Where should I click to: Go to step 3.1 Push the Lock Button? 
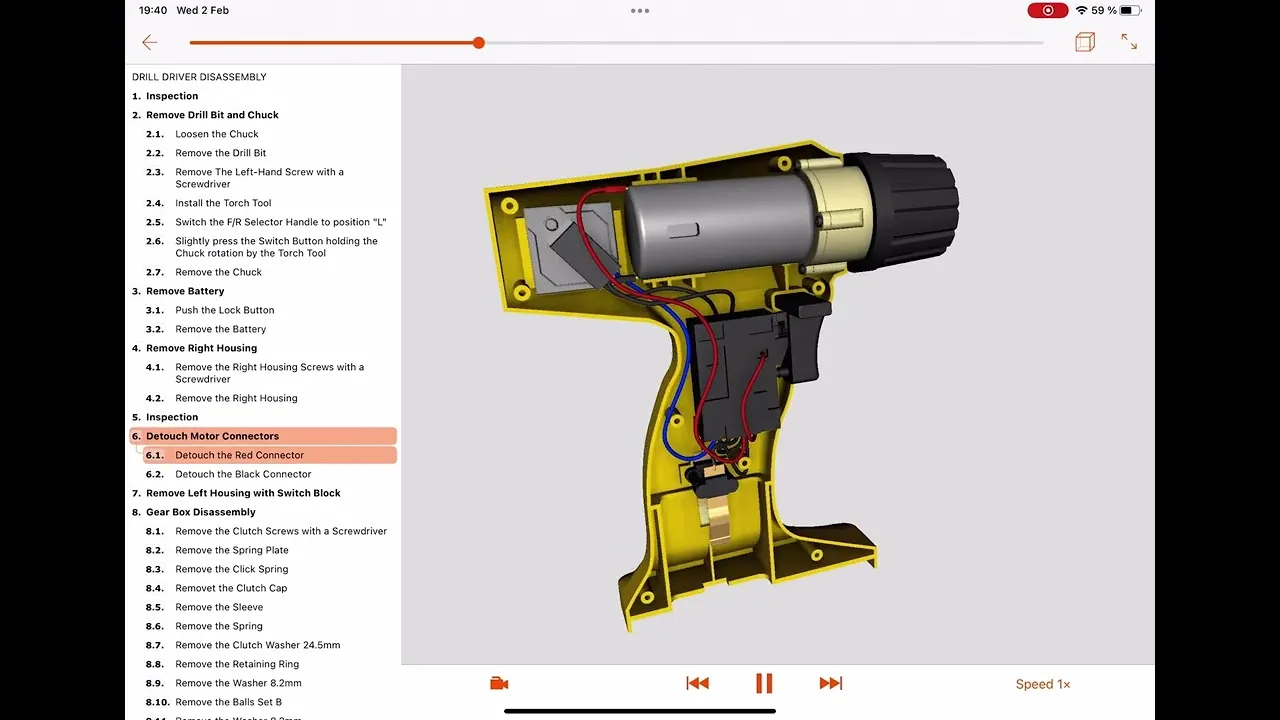[x=224, y=310]
